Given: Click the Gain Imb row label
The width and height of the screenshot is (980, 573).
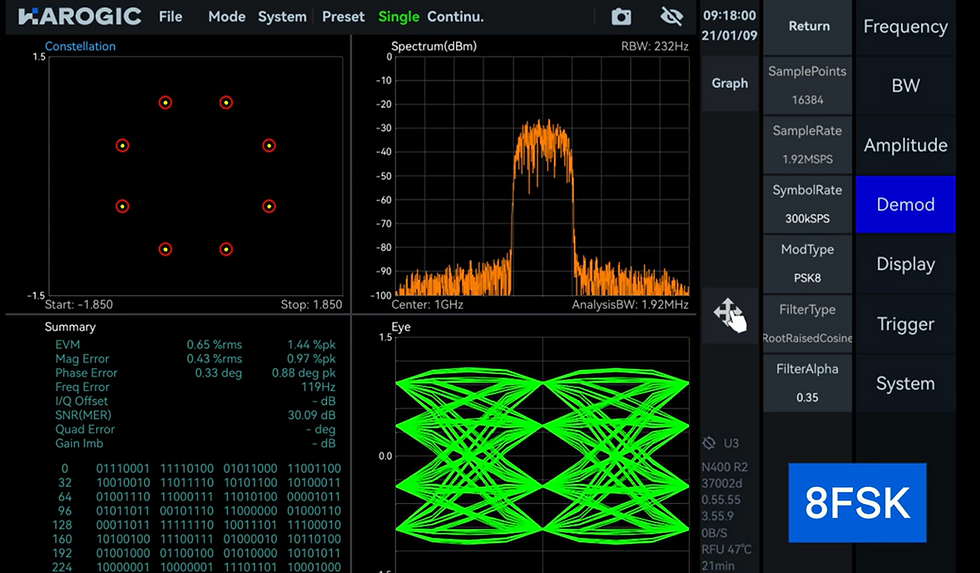Looking at the screenshot, I should 79,443.
